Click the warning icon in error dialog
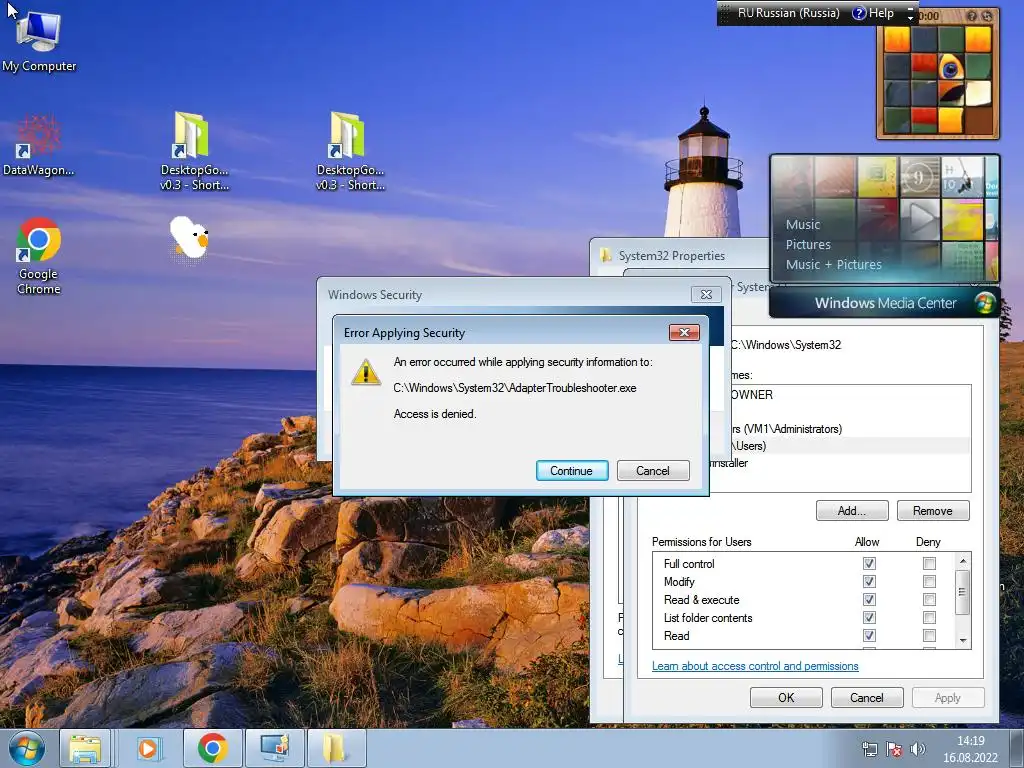Viewport: 1024px width, 768px height. (x=366, y=372)
